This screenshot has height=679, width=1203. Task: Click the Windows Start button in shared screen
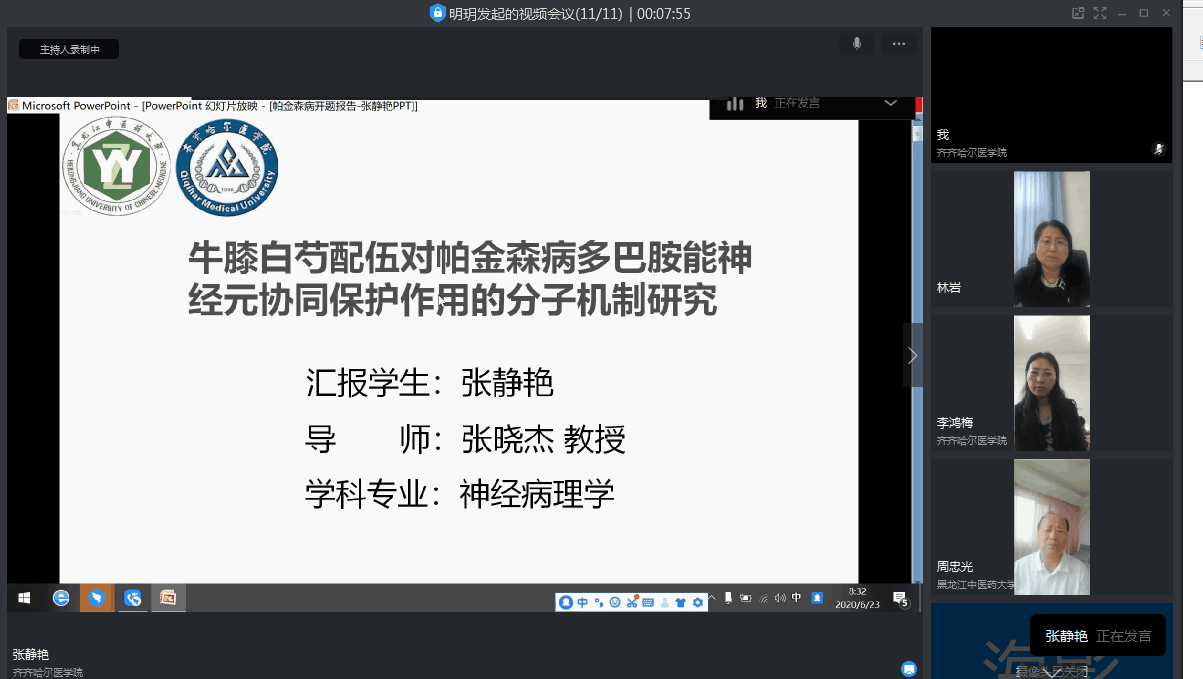24,598
